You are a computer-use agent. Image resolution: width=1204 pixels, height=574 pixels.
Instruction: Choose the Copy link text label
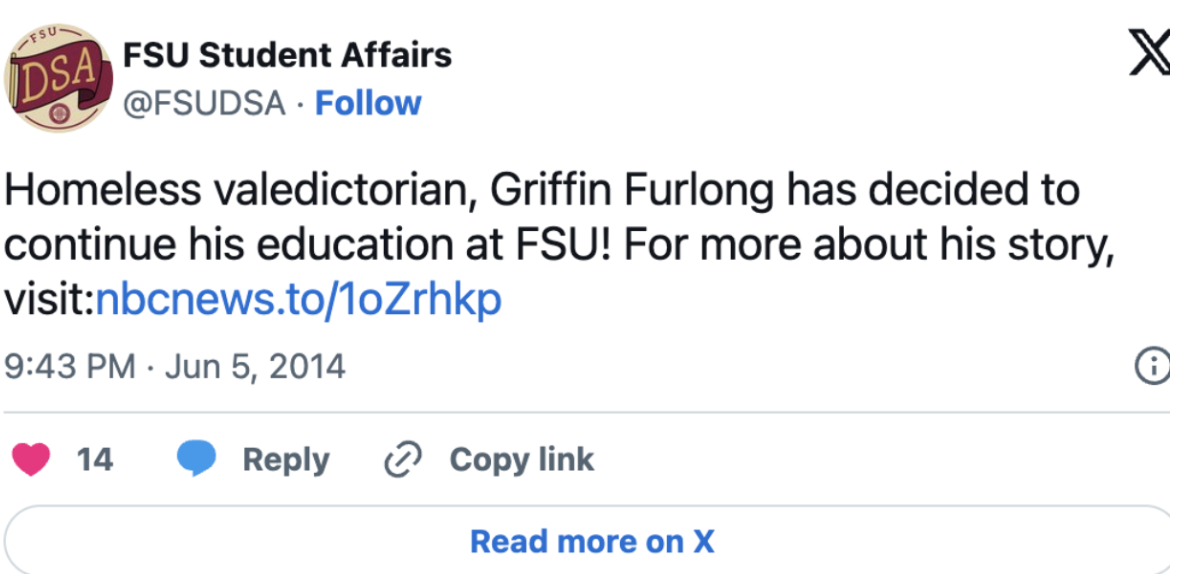pyautogui.click(x=522, y=460)
